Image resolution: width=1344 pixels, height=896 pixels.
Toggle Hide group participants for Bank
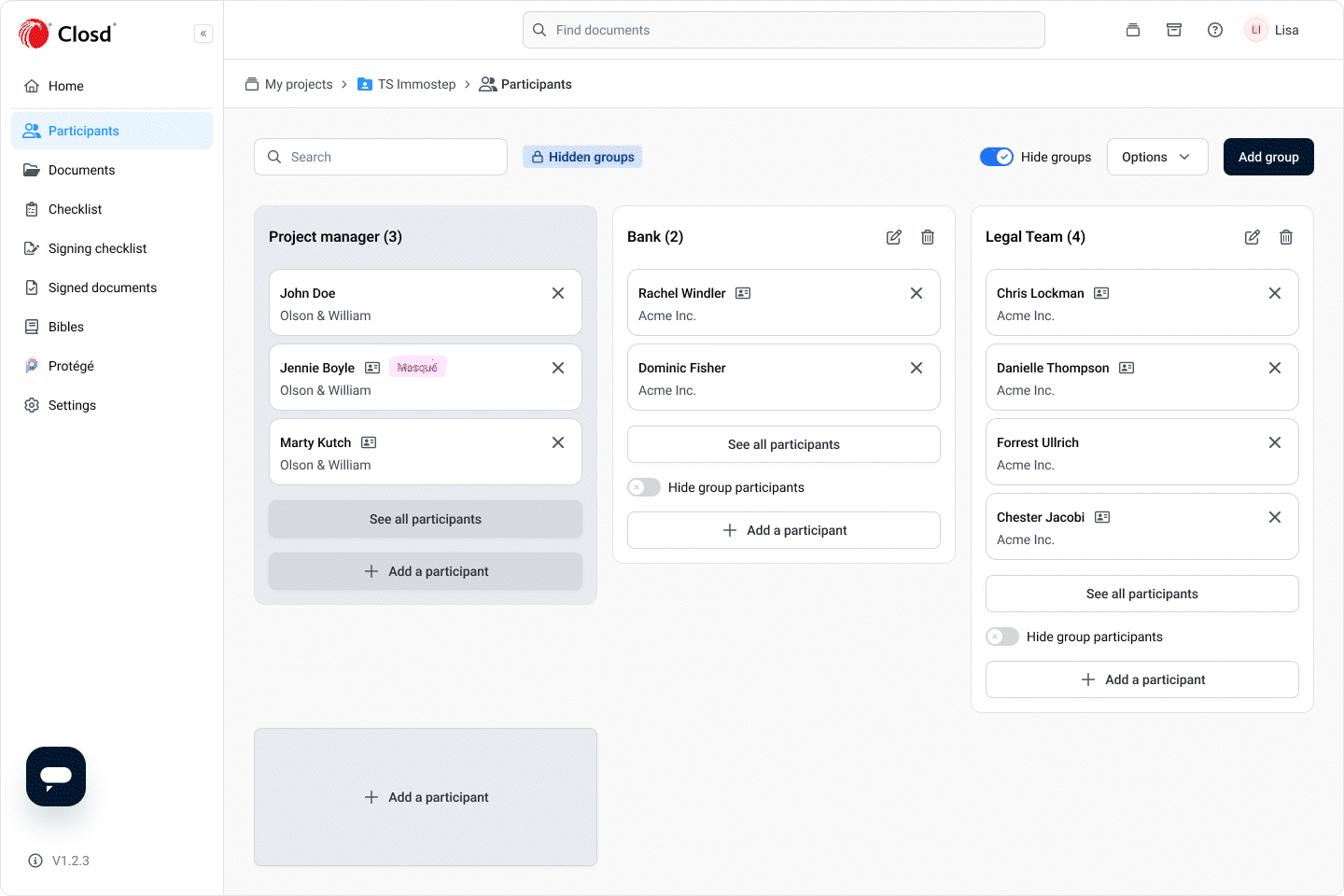tap(644, 487)
